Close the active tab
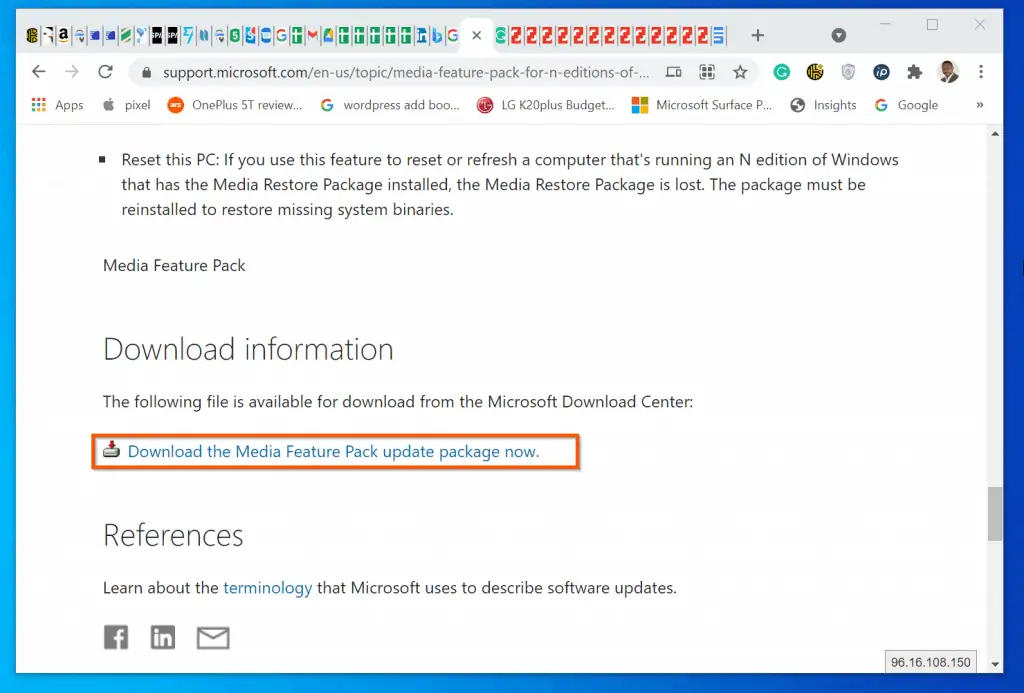The height and width of the screenshot is (693, 1024). pyautogui.click(x=477, y=35)
